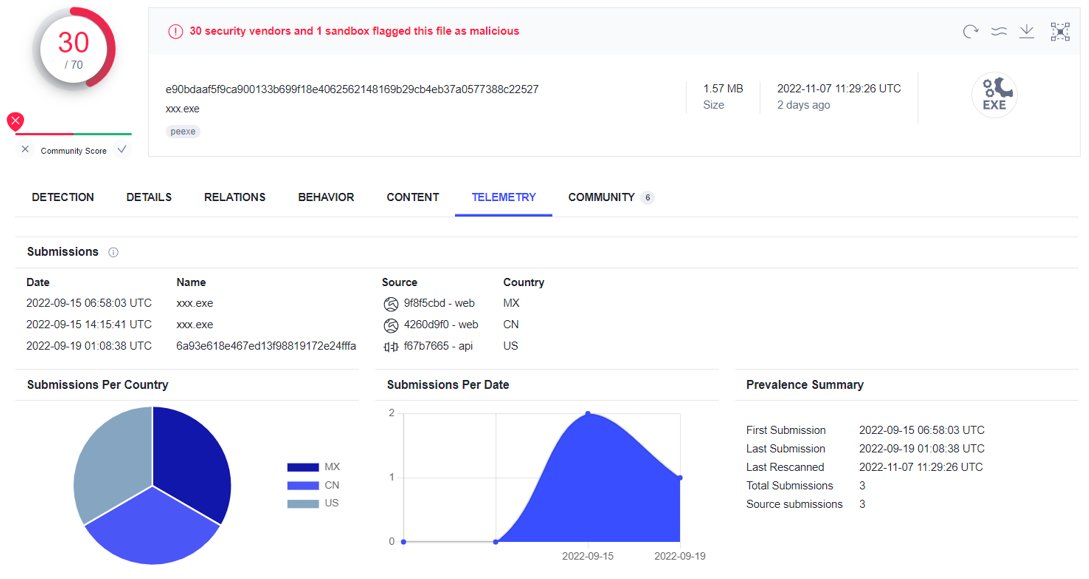The height and width of the screenshot is (579, 1089).
Task: Click the reanalyze file refresh icon
Action: click(970, 32)
